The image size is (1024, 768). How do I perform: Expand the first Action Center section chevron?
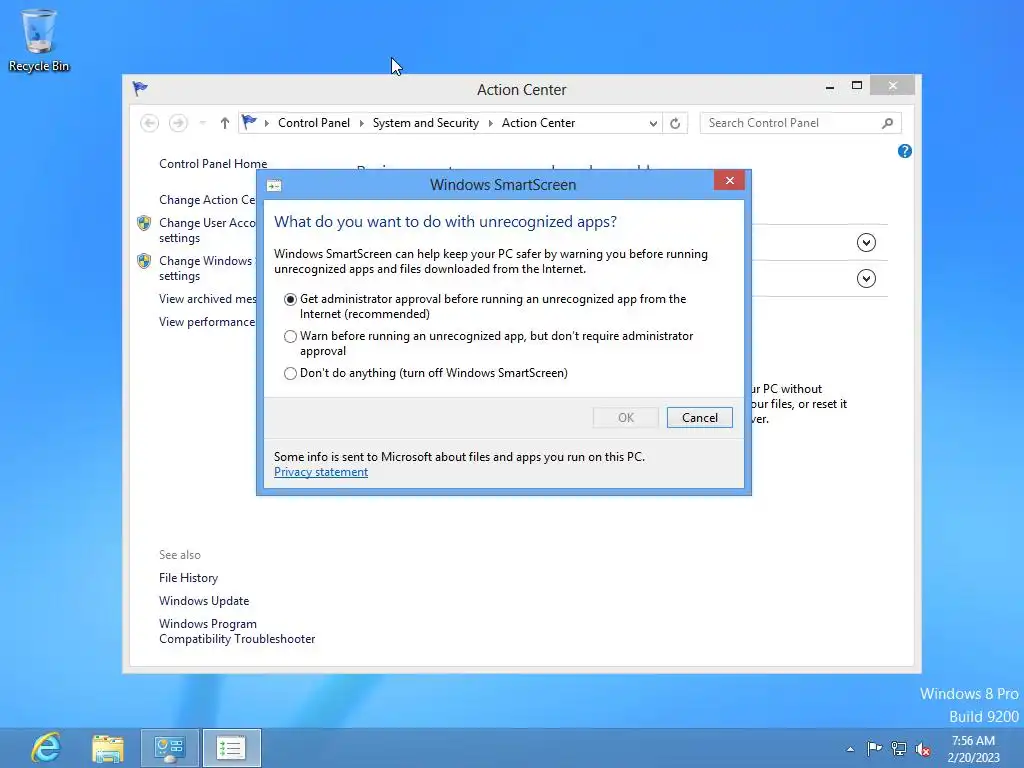[x=866, y=243]
